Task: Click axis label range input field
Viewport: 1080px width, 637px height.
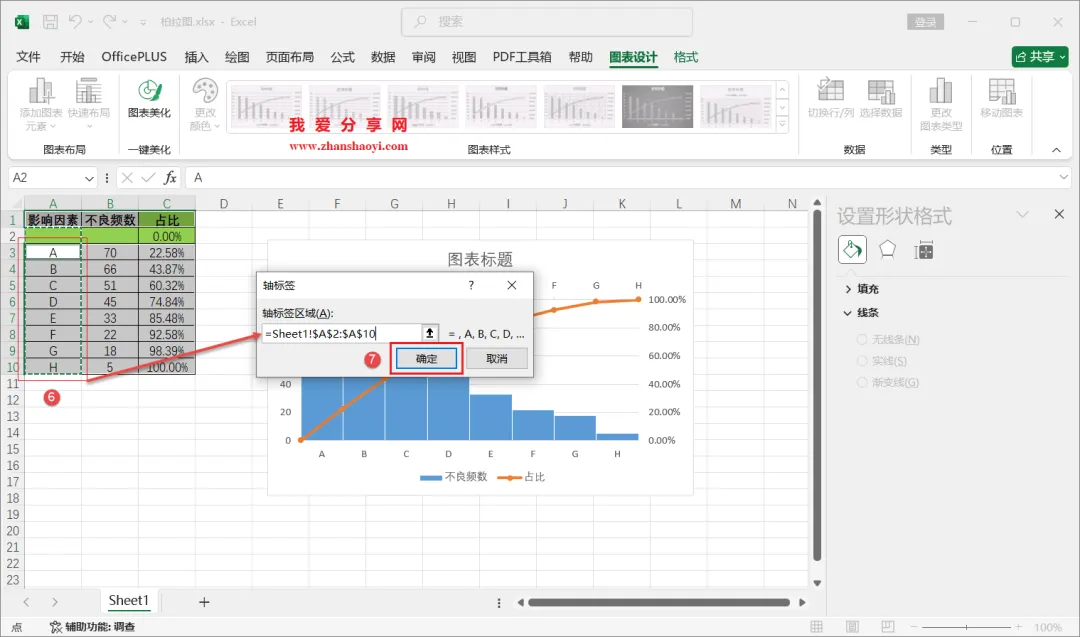Action: pyautogui.click(x=342, y=333)
